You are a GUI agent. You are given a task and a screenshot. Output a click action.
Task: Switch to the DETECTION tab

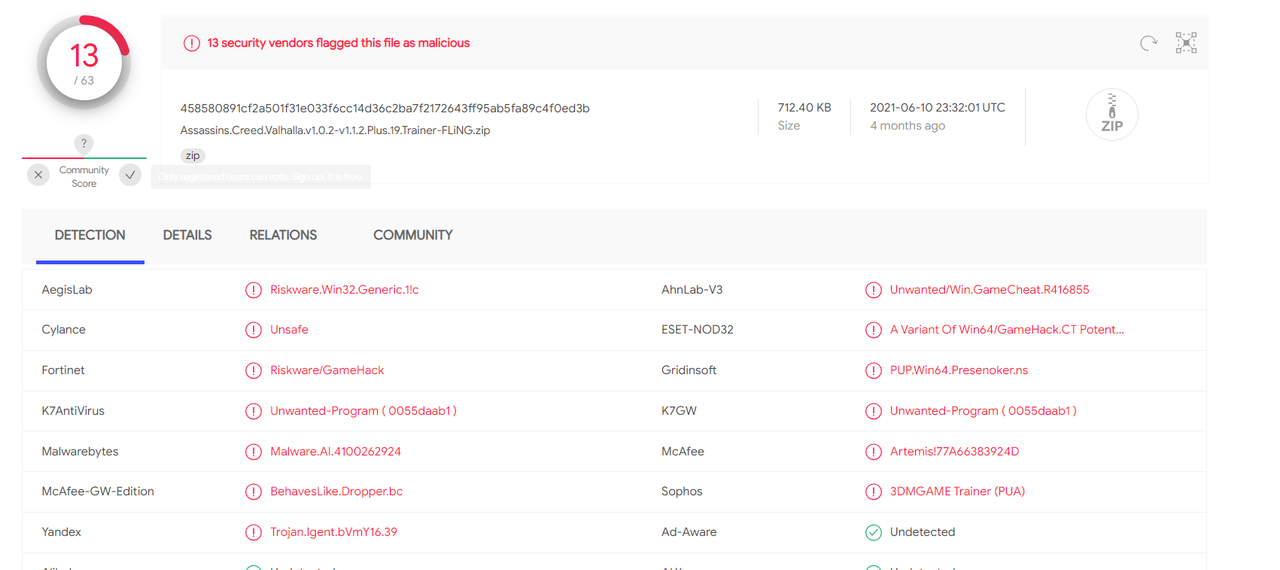90,235
